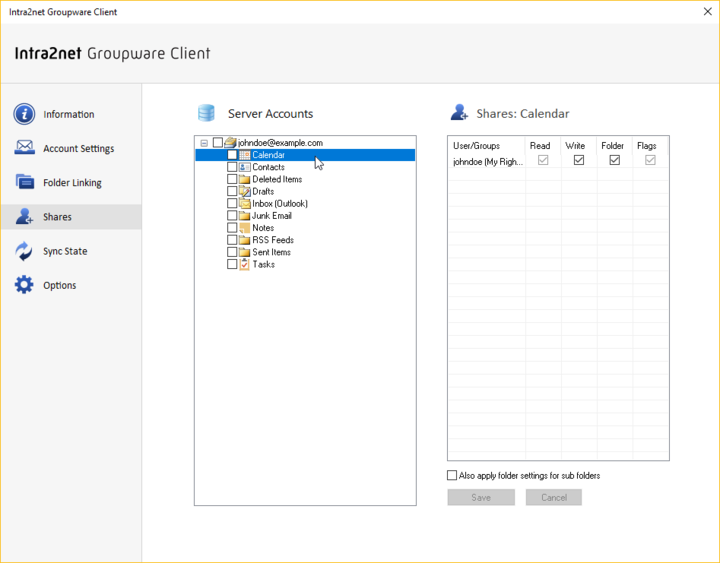Click the johndoe@example.com mailbox icon
720x563 pixels.
pyautogui.click(x=230, y=142)
